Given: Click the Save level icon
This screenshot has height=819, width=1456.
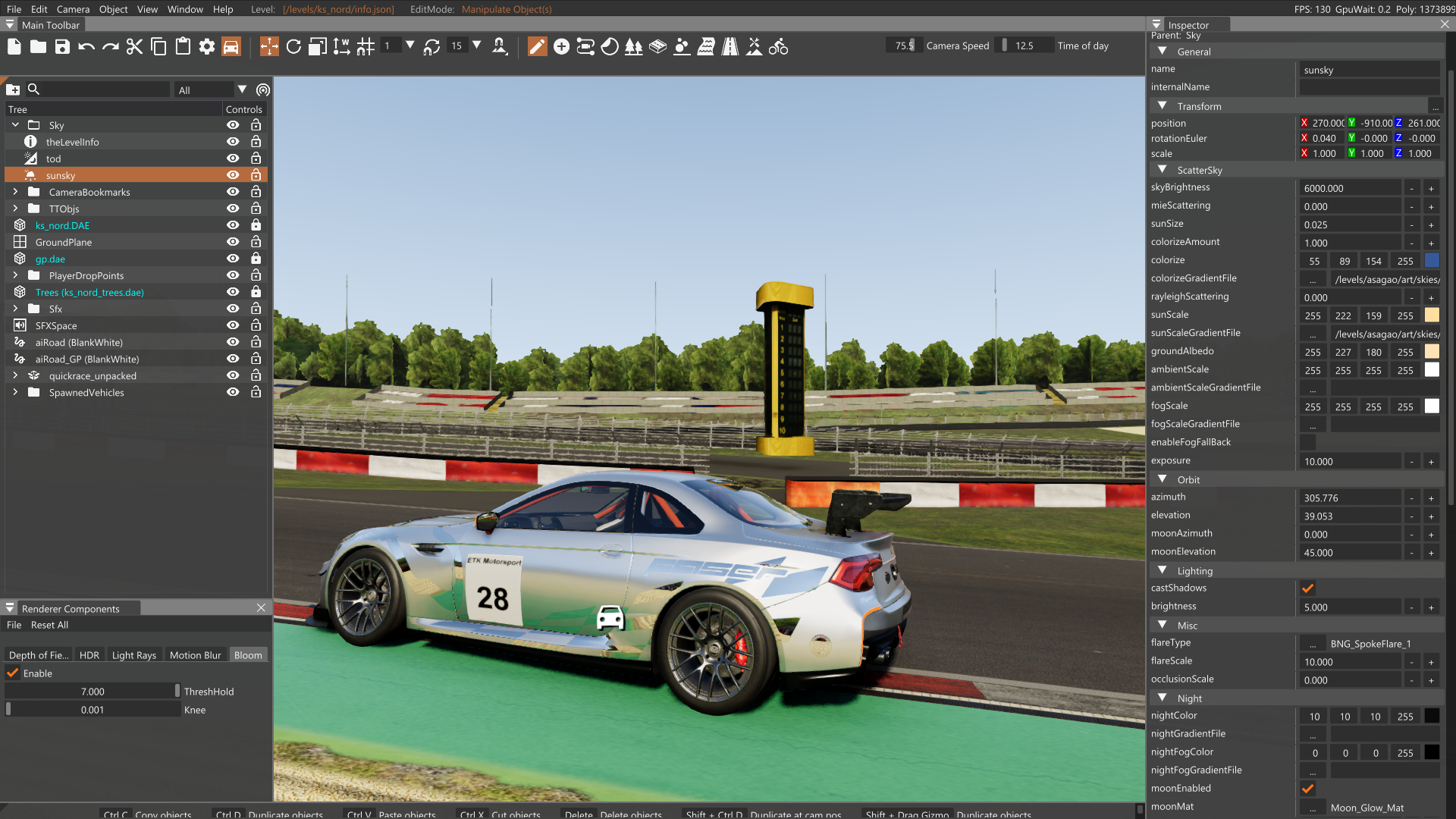Looking at the screenshot, I should [x=62, y=47].
